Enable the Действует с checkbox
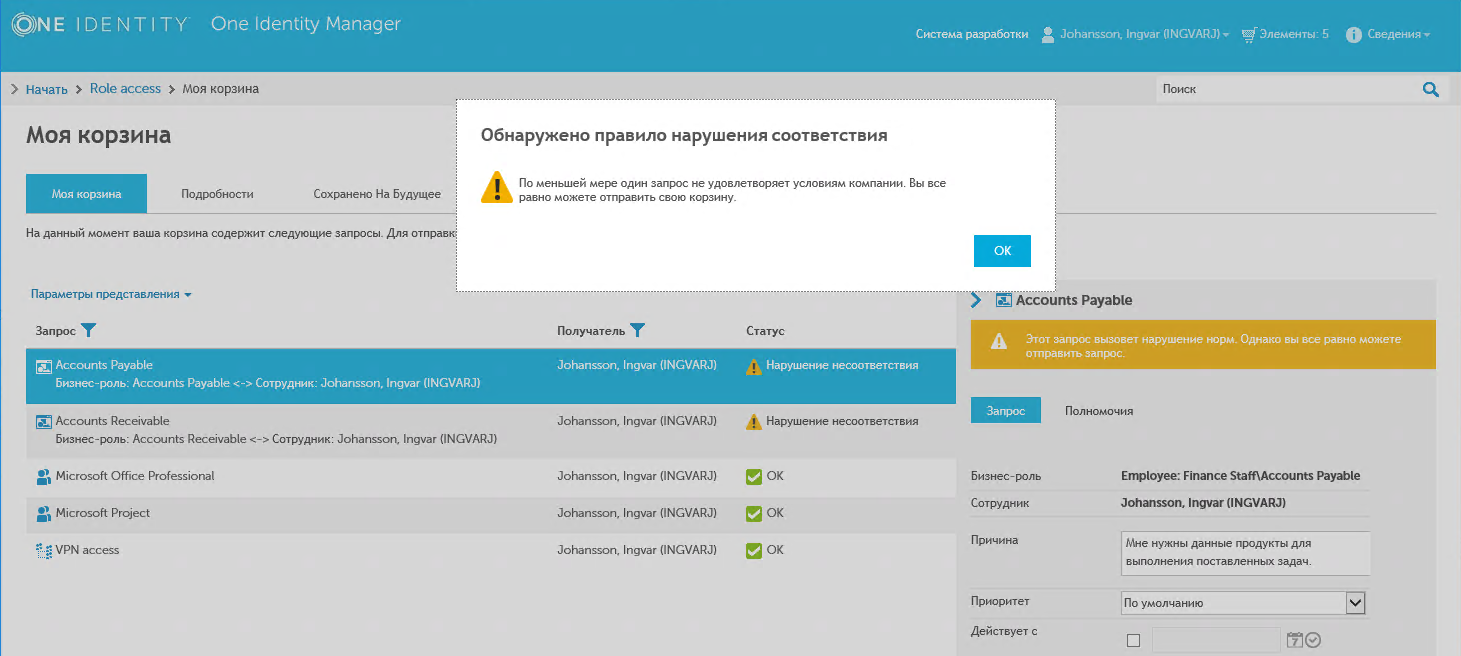1461x656 pixels. pyautogui.click(x=1133, y=641)
